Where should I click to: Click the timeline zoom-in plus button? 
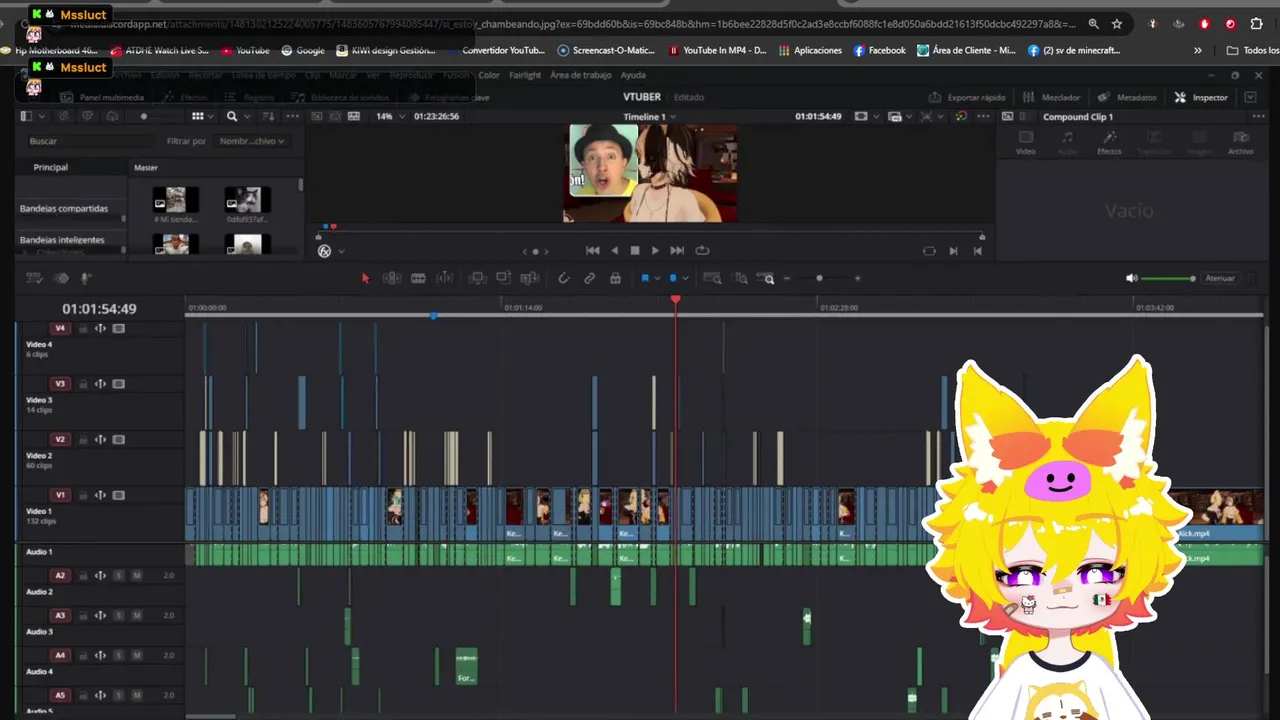[x=857, y=278]
